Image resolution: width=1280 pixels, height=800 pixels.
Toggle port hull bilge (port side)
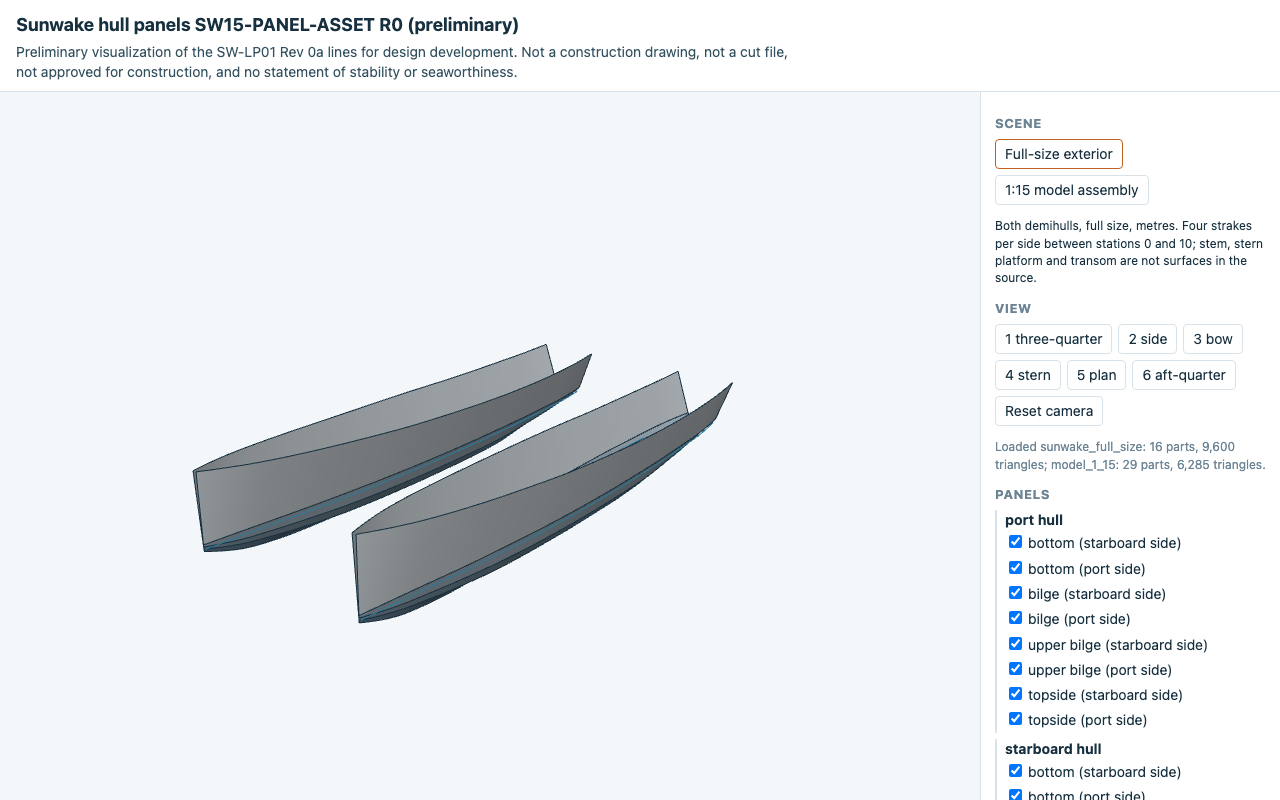click(1015, 618)
